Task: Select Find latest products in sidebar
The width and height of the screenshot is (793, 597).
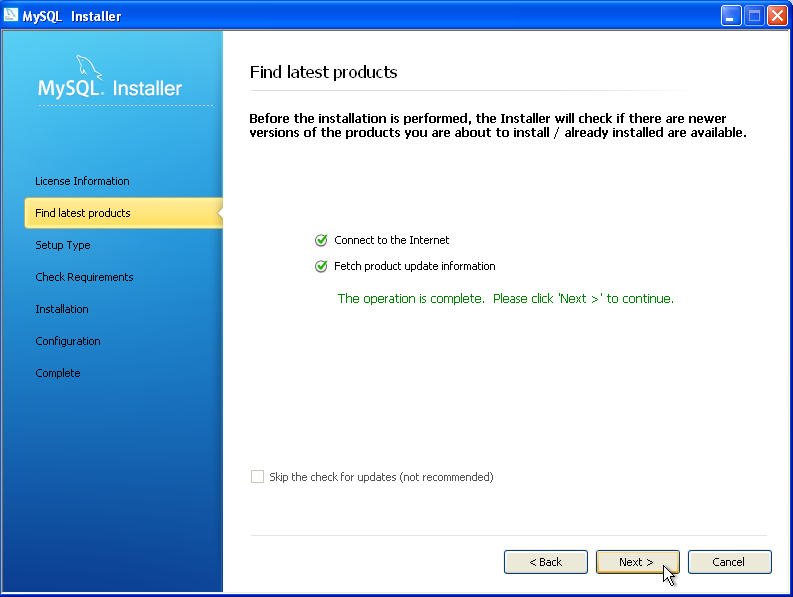Action: pos(83,213)
